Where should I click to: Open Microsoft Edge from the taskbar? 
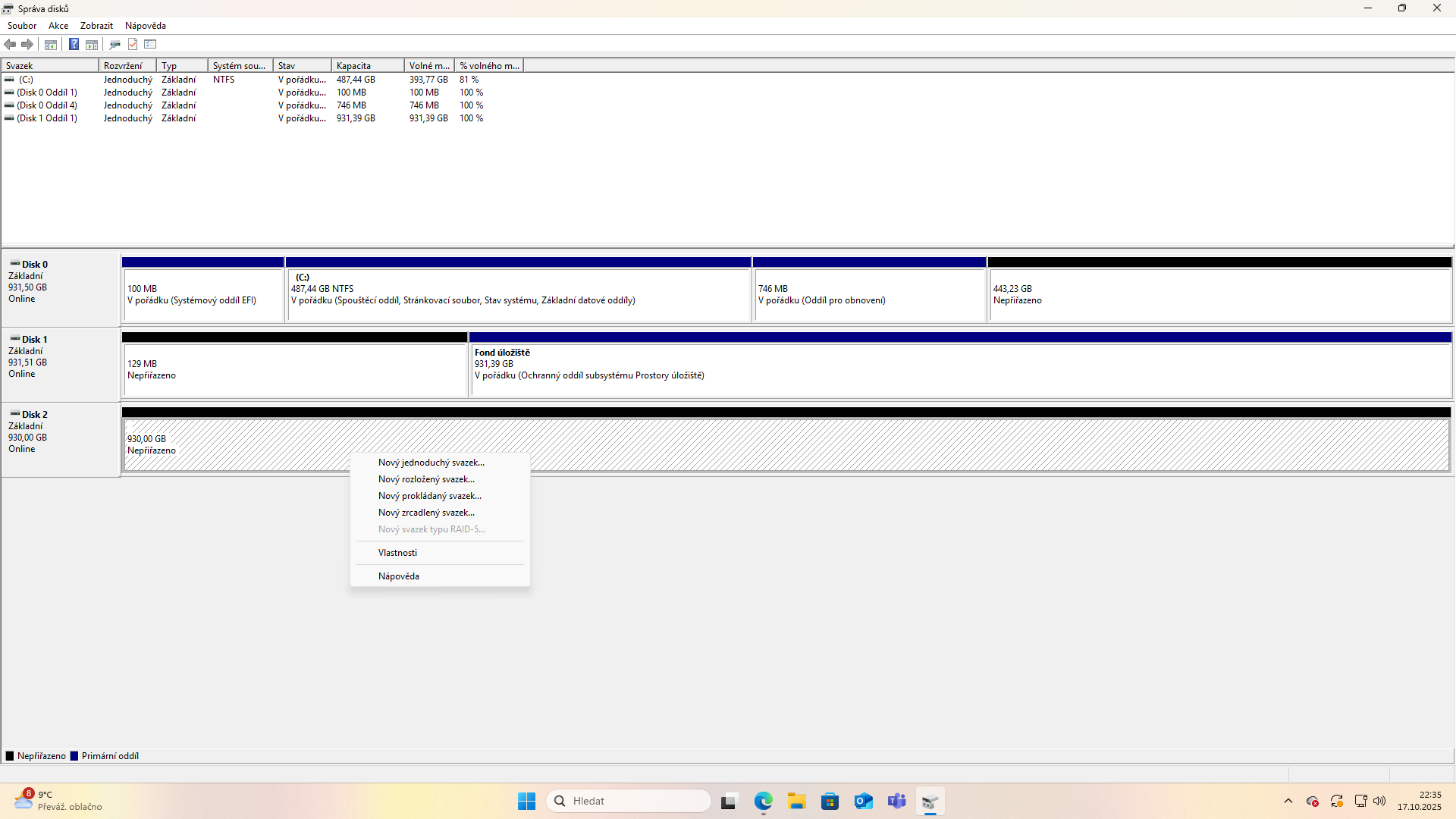point(763,801)
